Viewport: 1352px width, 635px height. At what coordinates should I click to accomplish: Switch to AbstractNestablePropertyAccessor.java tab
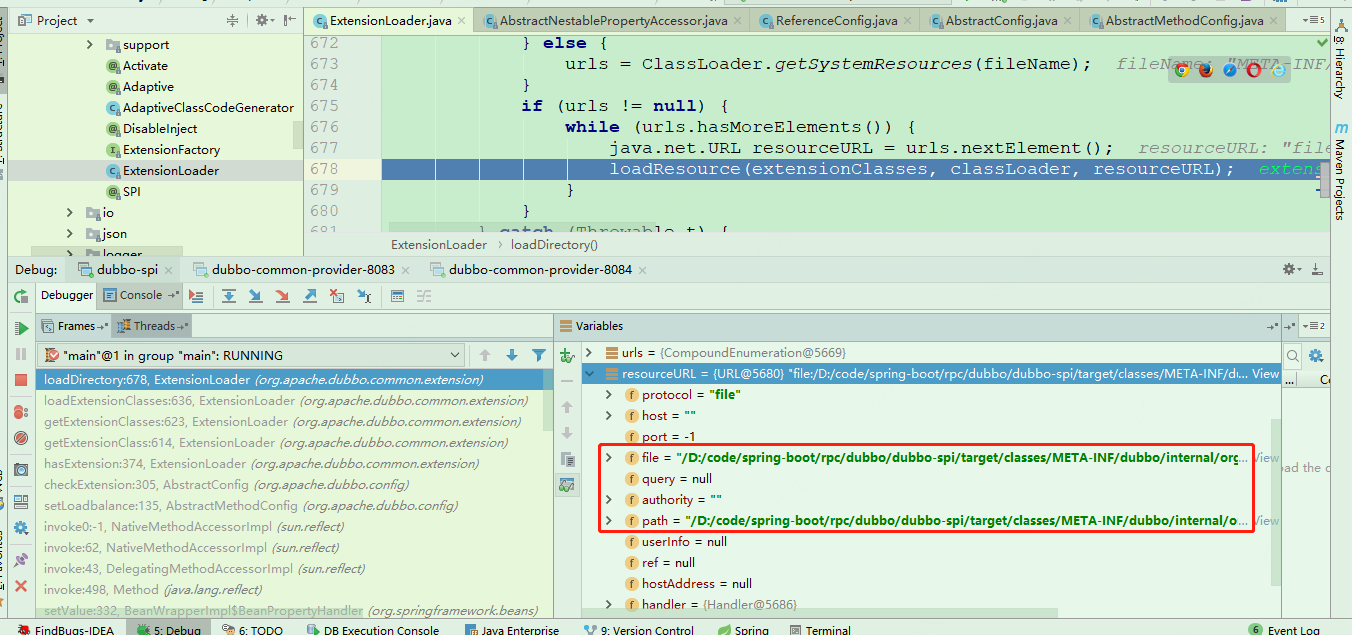tap(613, 20)
